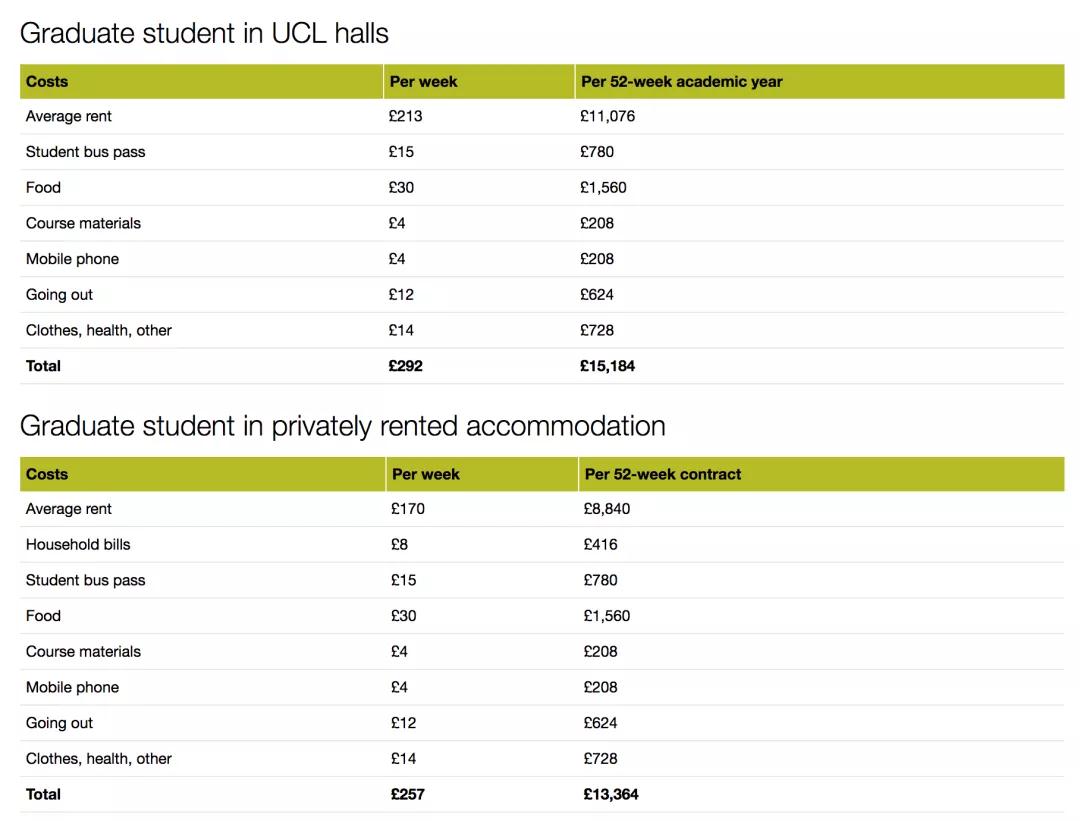Select the 'Costs' header in UCL halls table
Viewport: 1080px width, 821px height.
[47, 82]
